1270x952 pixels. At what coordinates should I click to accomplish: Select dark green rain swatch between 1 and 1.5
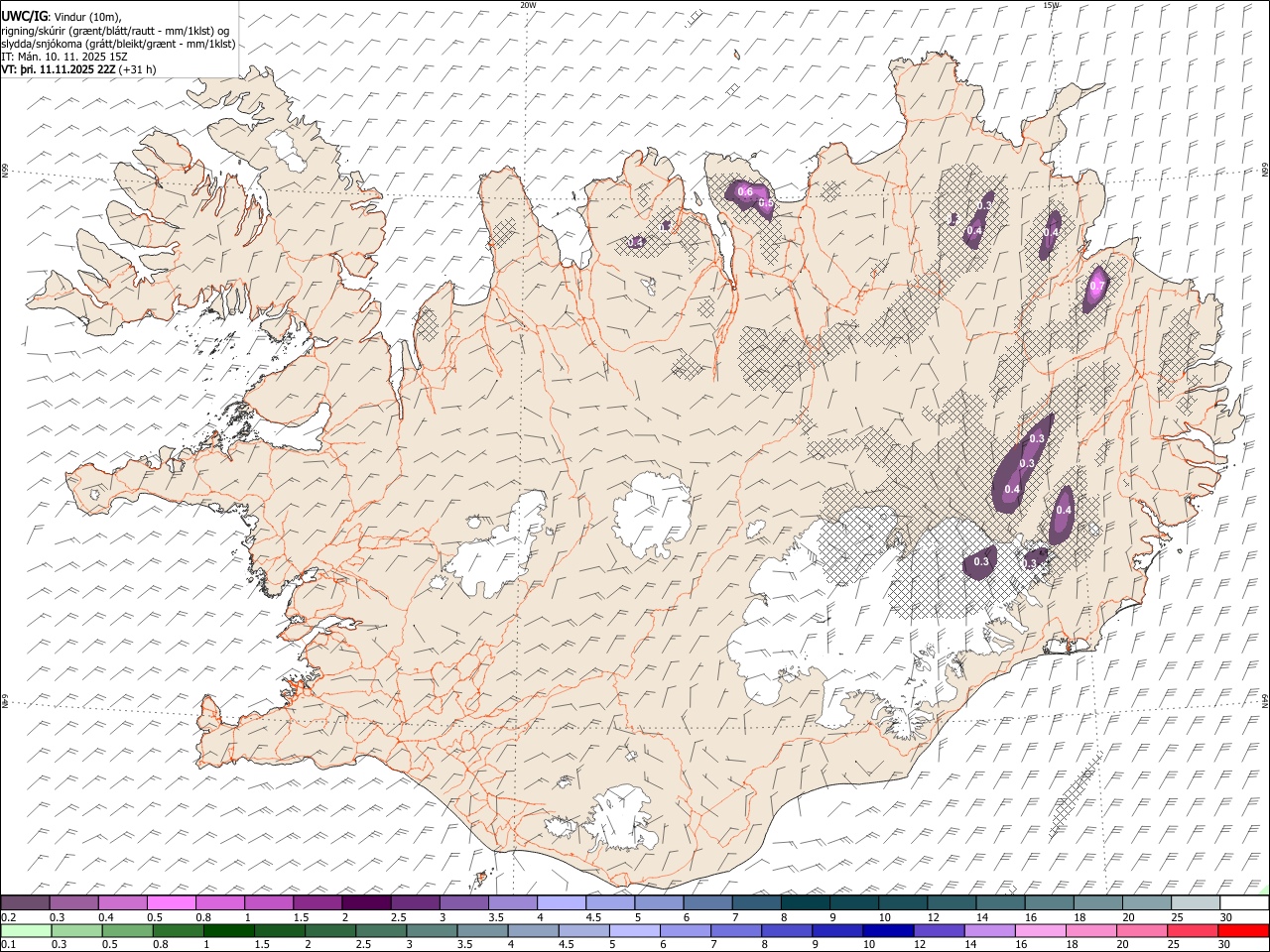[229, 930]
